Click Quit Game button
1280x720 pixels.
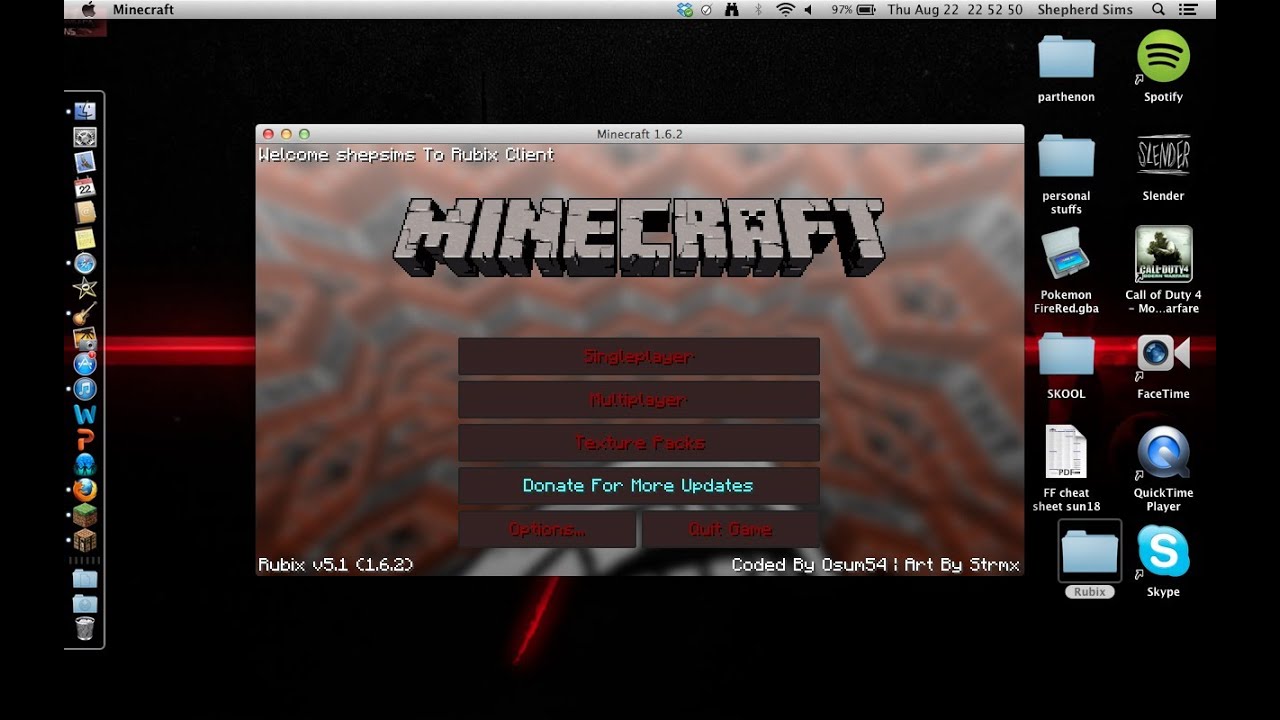730,529
